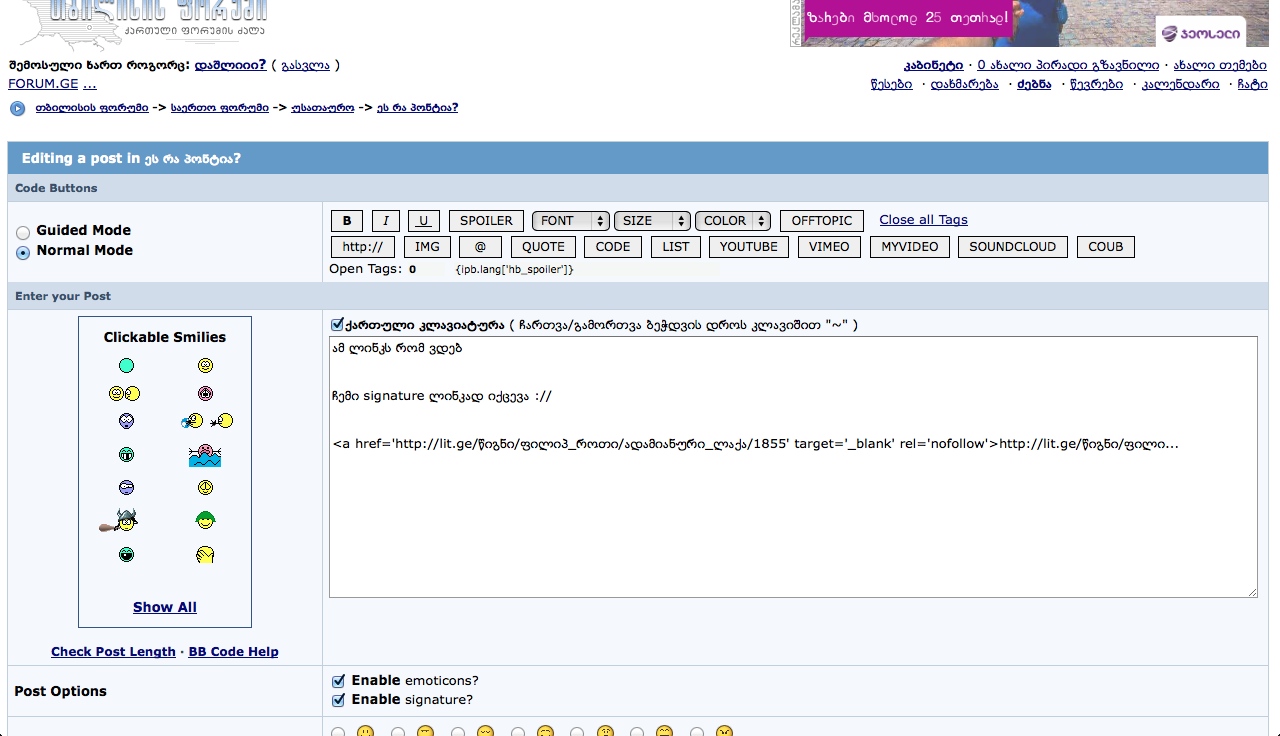
Task: Apply bold with the B button
Action: pyautogui.click(x=347, y=221)
